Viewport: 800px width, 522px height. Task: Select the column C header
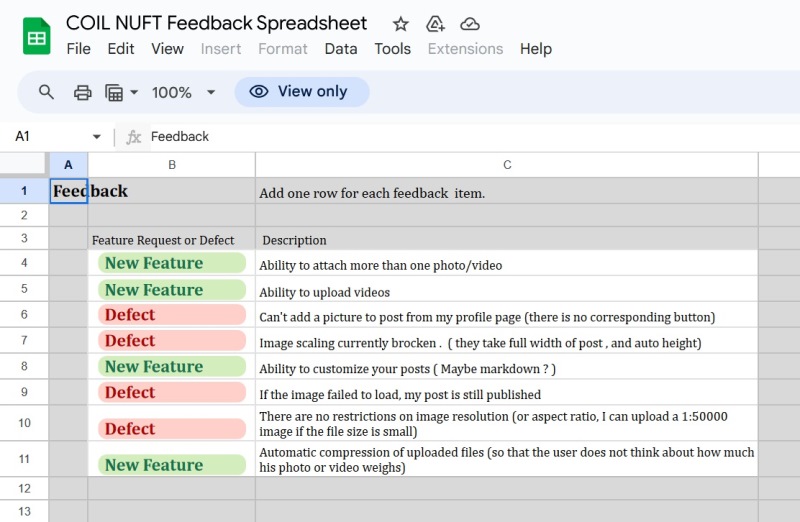tap(507, 165)
